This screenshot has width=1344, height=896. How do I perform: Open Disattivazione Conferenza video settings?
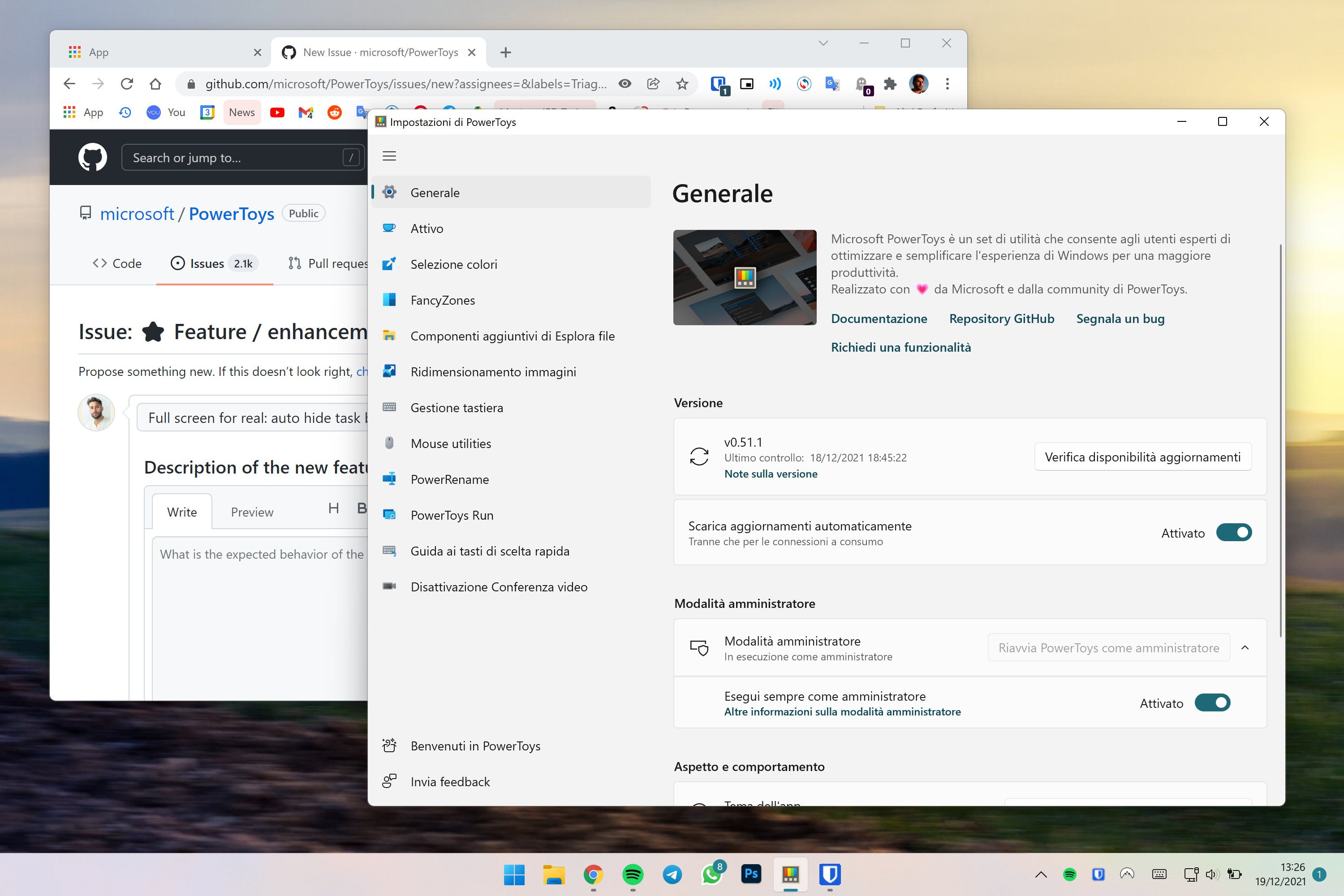click(x=498, y=586)
